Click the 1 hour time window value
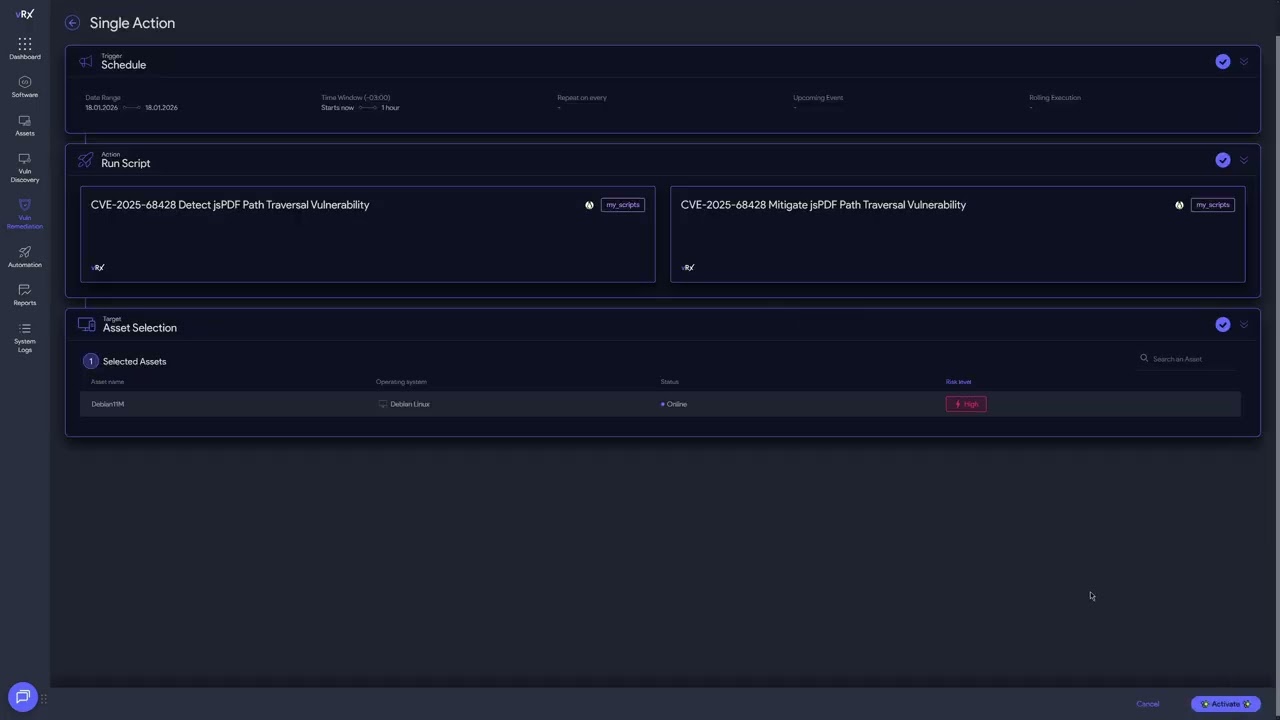 (x=390, y=108)
